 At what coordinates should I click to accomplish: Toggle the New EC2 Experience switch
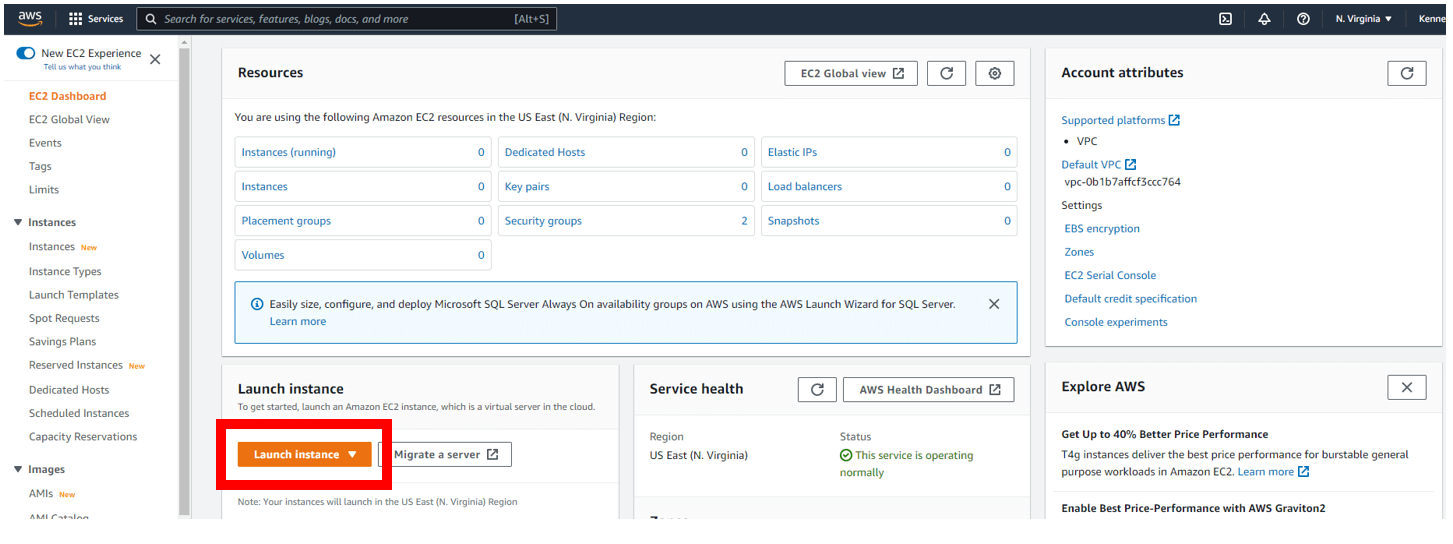click(26, 53)
